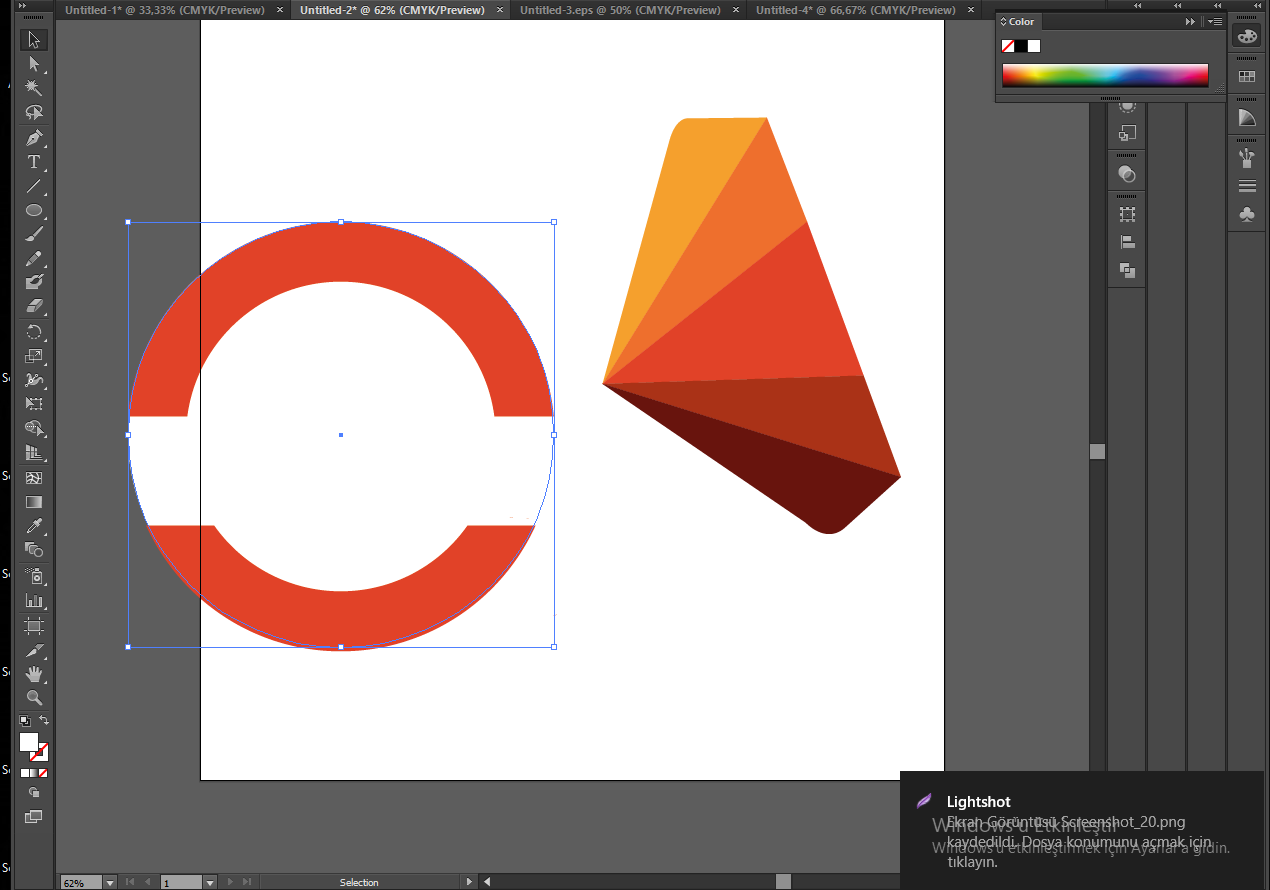Open the Color Guide panel icon
Viewport: 1270px width, 890px height.
(1246, 117)
